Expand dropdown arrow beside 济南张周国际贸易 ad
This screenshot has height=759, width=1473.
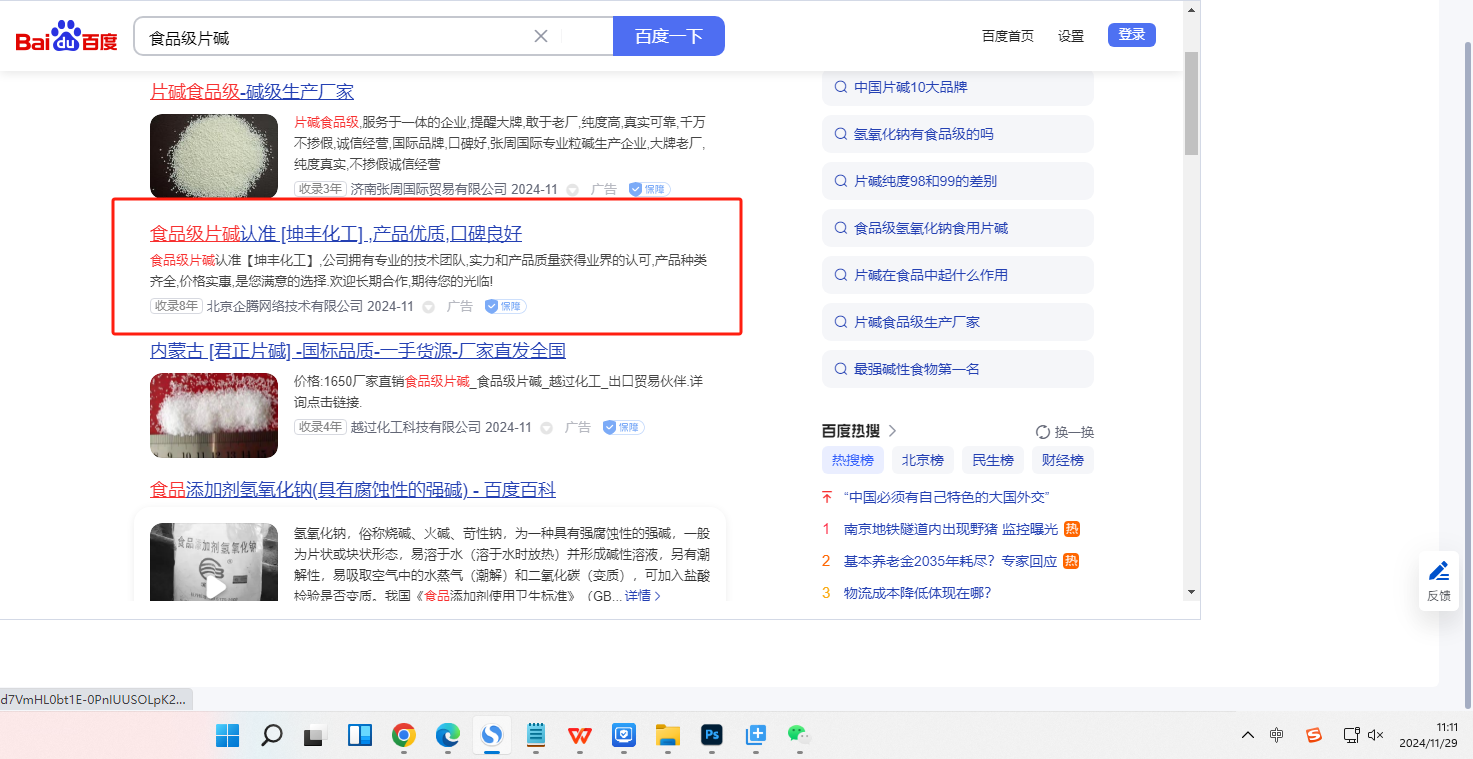coord(573,189)
